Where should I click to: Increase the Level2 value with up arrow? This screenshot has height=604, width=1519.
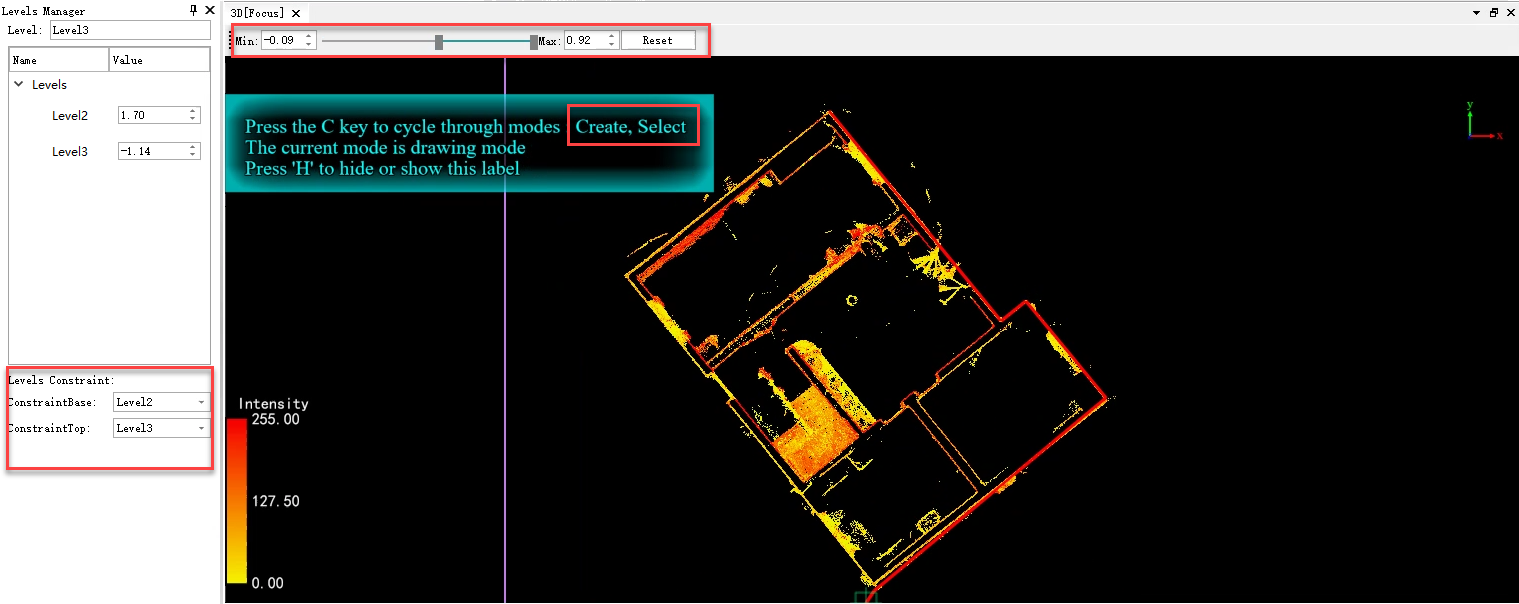point(192,112)
